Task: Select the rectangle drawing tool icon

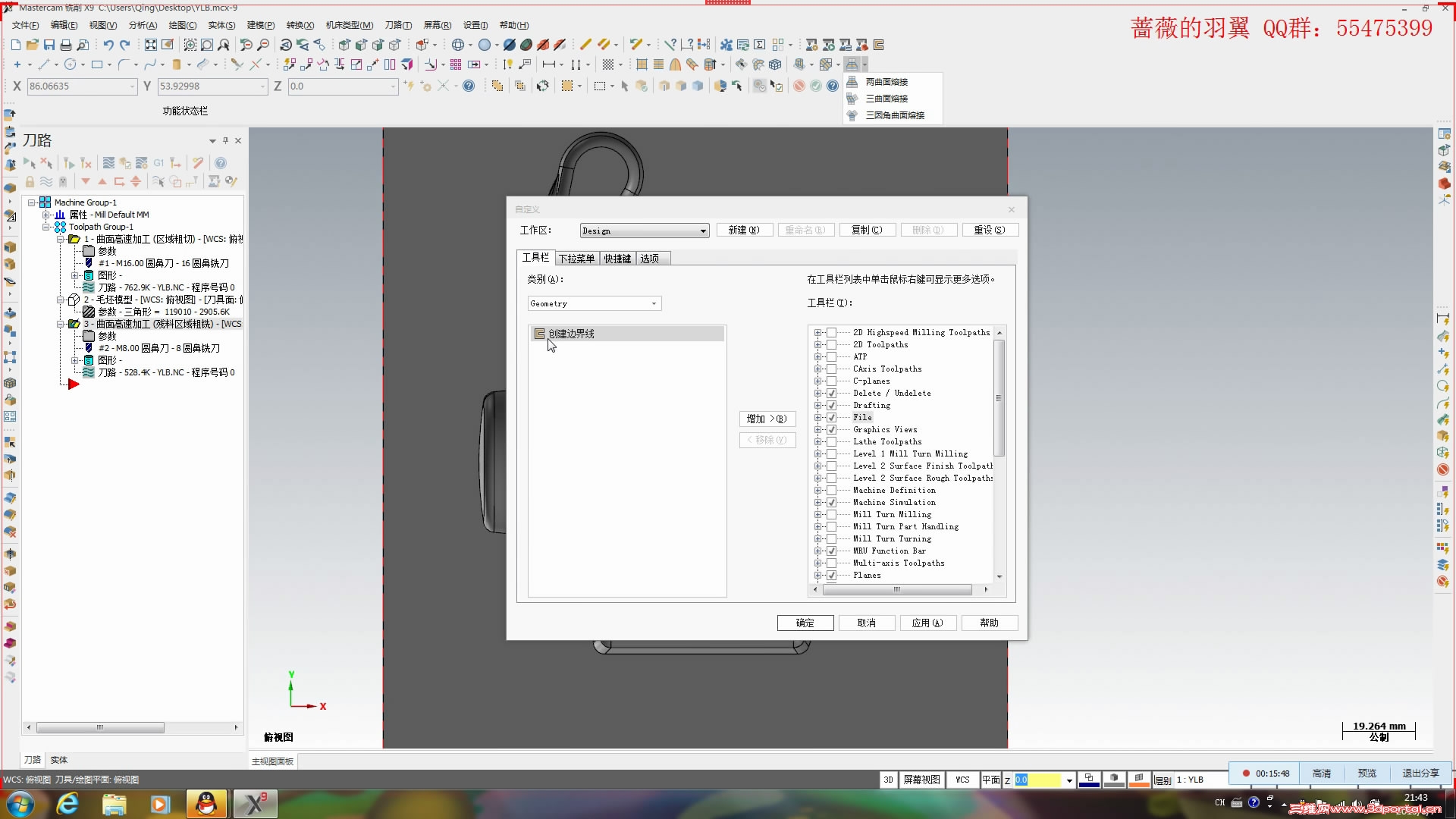Action: pyautogui.click(x=97, y=64)
